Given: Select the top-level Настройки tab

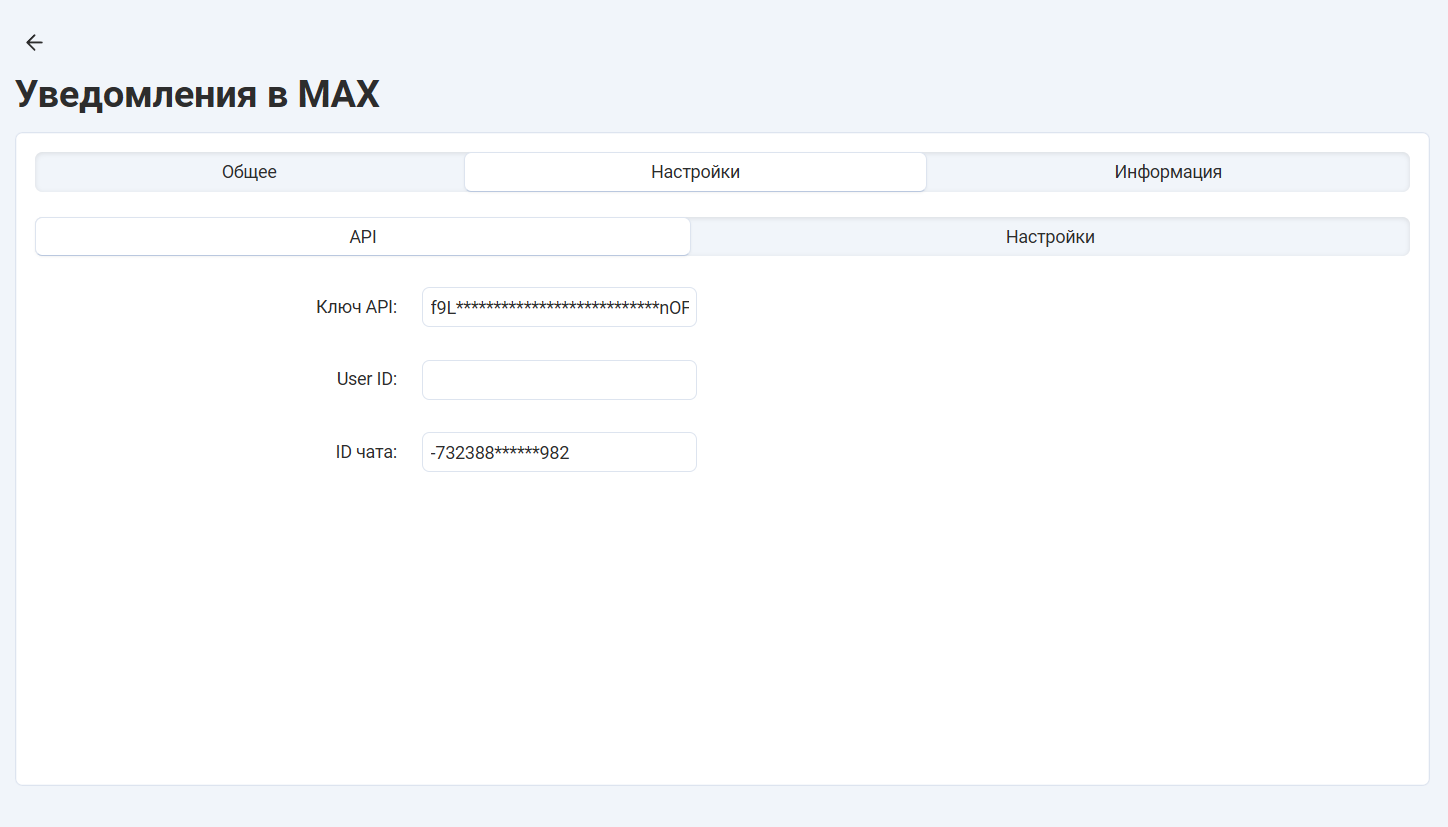Looking at the screenshot, I should (695, 172).
